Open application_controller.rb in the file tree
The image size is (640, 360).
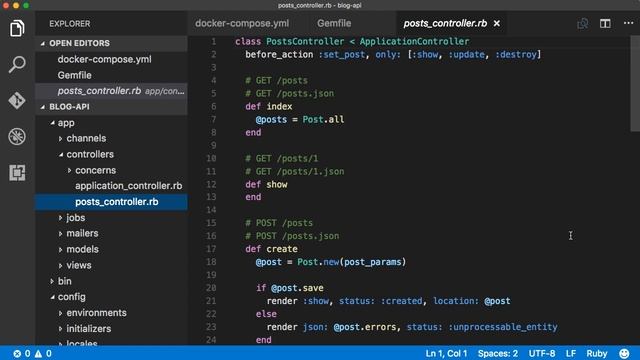[x=128, y=186]
